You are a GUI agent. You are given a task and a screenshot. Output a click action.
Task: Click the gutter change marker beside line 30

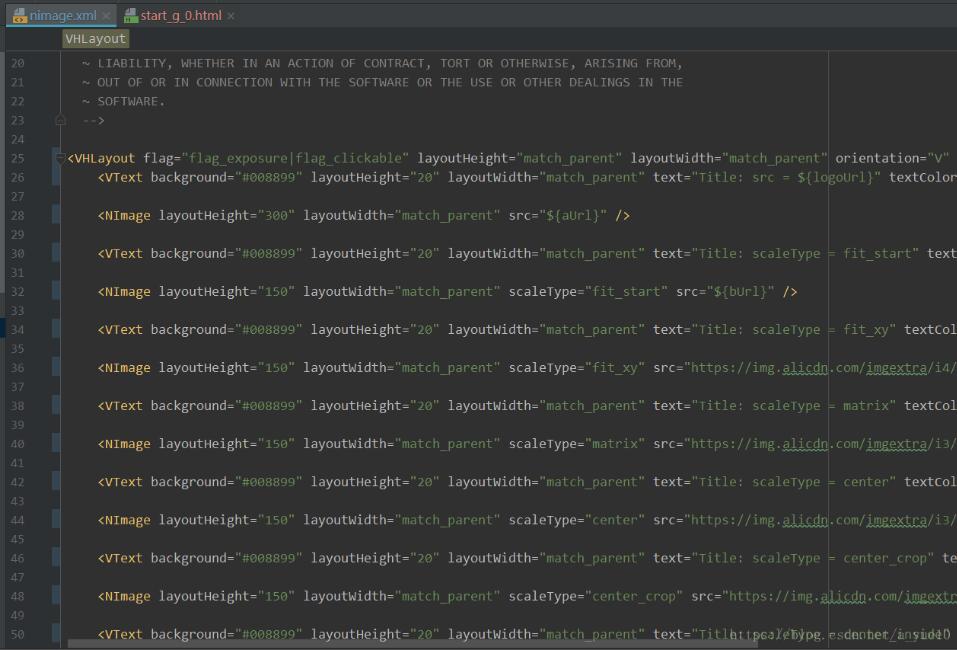[56, 254]
